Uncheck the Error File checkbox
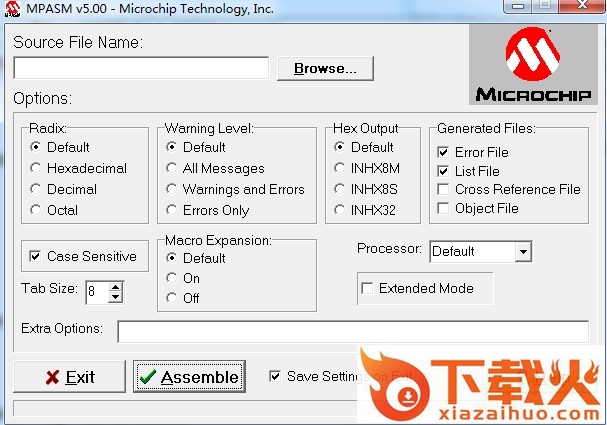The width and height of the screenshot is (607, 425). [443, 152]
